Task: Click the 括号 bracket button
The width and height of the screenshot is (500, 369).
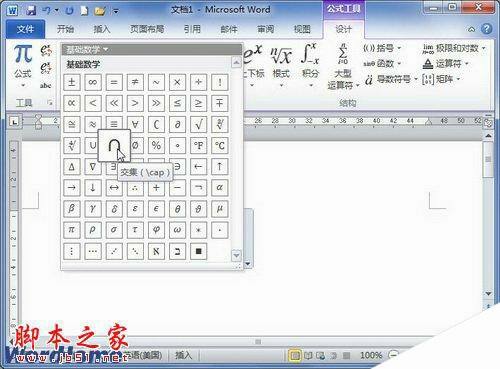Action: (382, 48)
